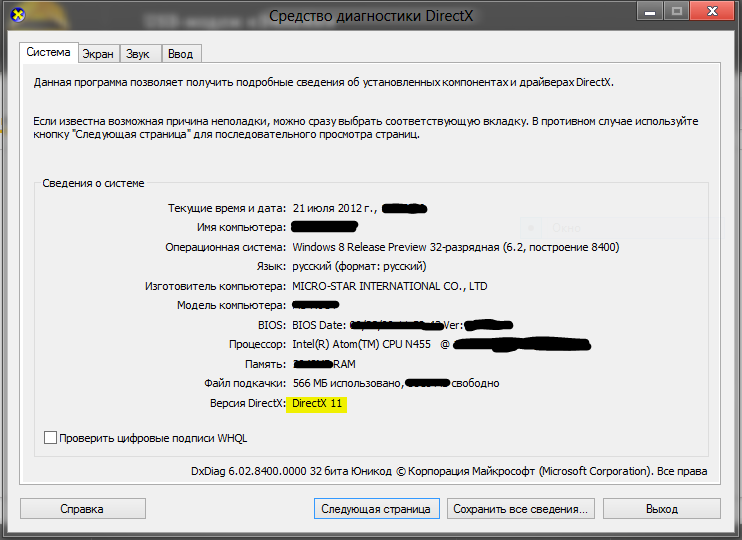Switch to the Экран tab
The width and height of the screenshot is (742, 540).
98,54
